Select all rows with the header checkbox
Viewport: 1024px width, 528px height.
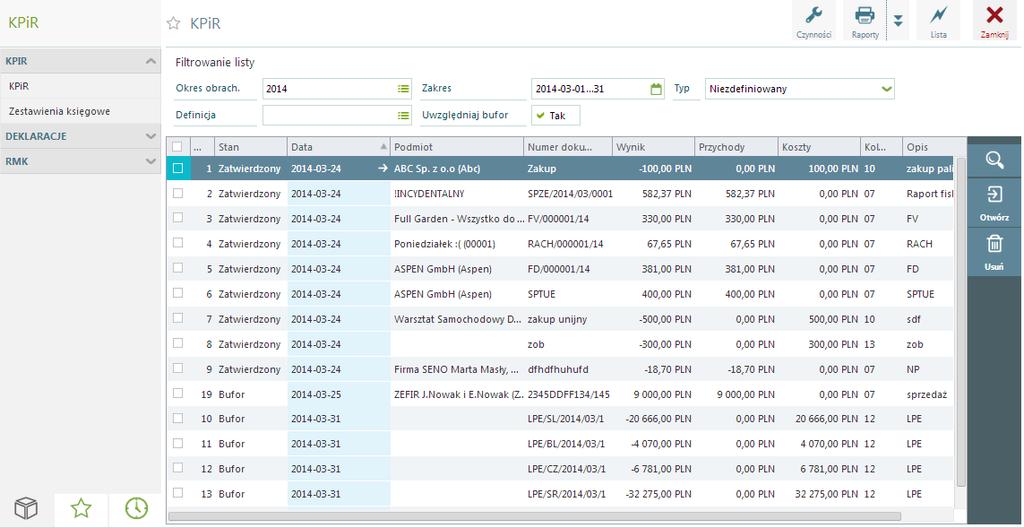(x=178, y=147)
